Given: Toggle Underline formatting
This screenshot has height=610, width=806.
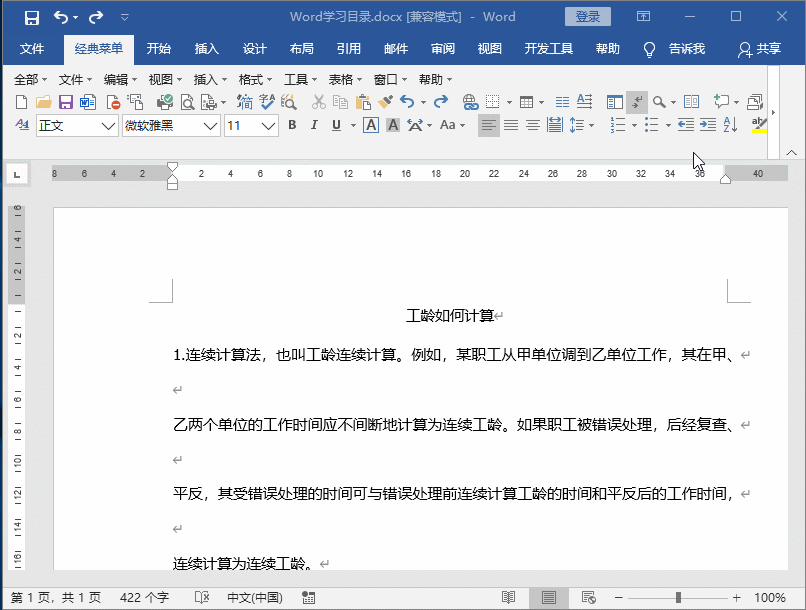Looking at the screenshot, I should point(336,125).
